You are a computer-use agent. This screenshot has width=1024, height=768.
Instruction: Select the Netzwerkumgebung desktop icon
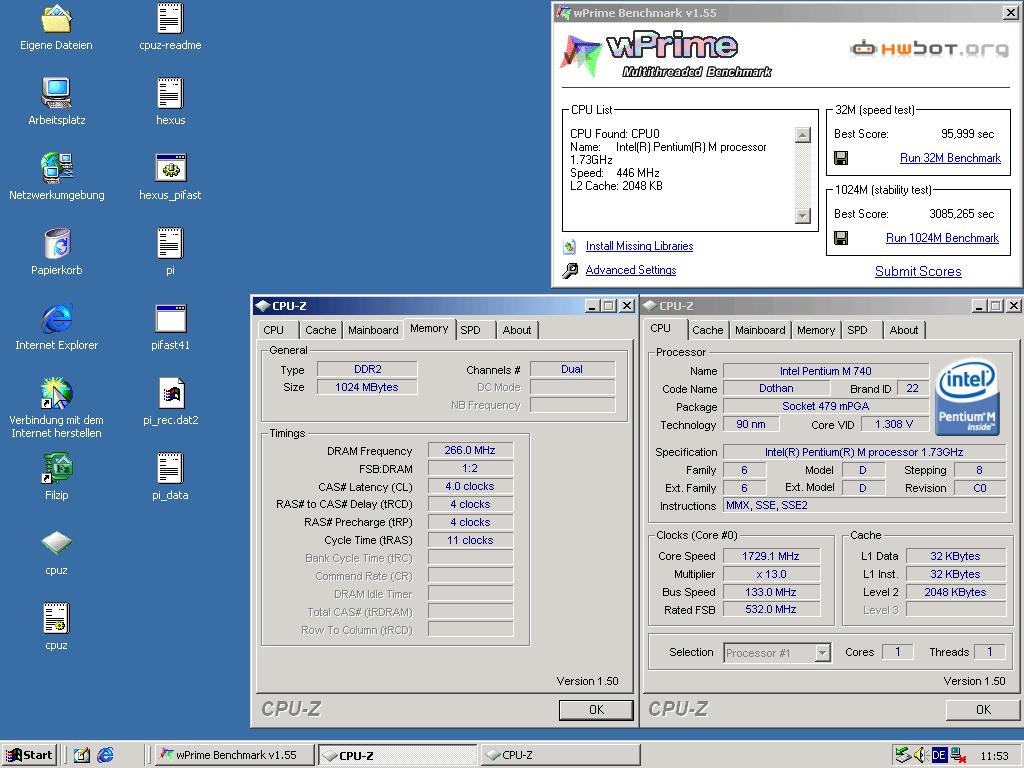pyautogui.click(x=56, y=168)
